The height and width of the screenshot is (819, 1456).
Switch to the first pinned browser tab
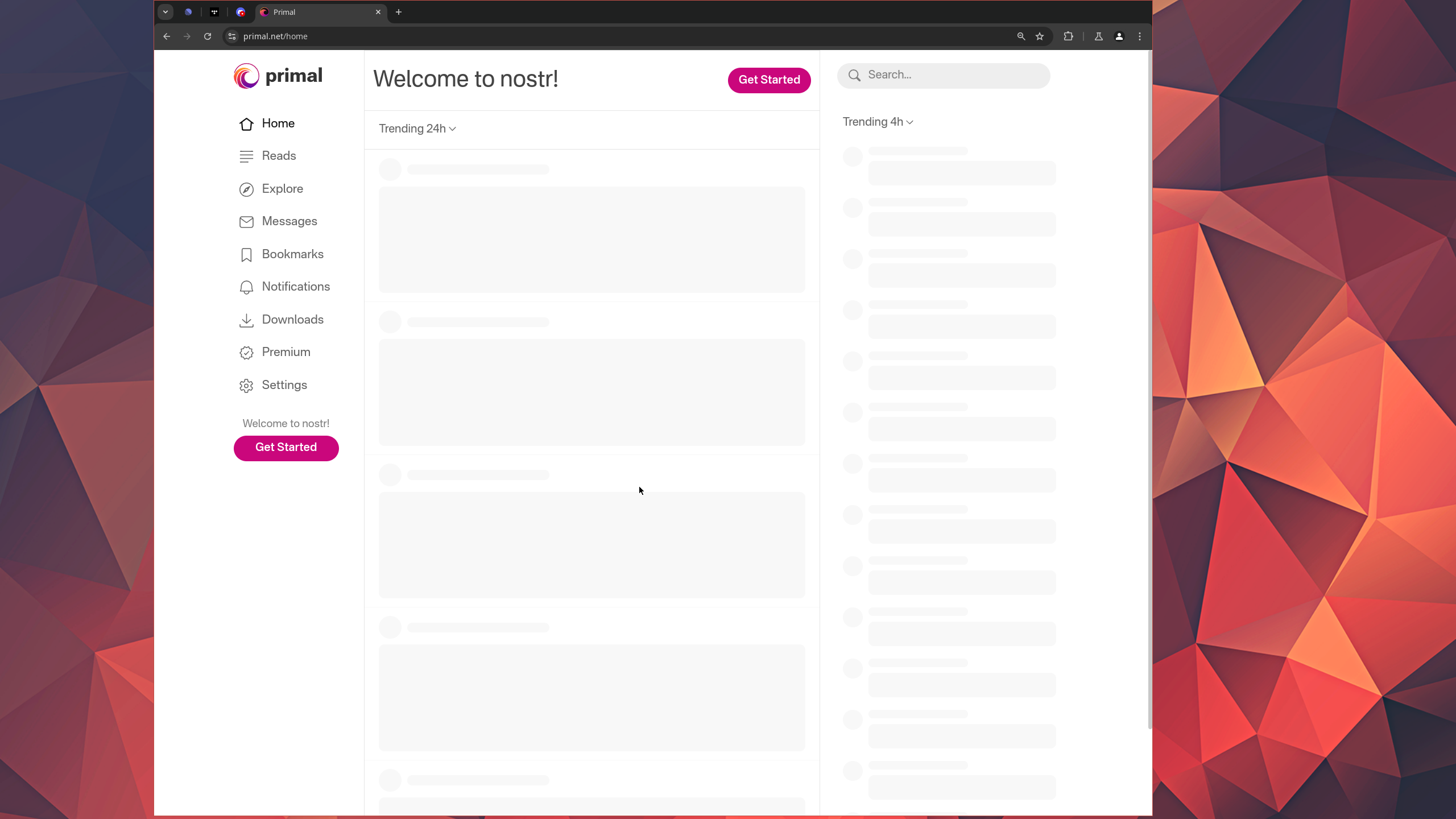click(x=188, y=12)
